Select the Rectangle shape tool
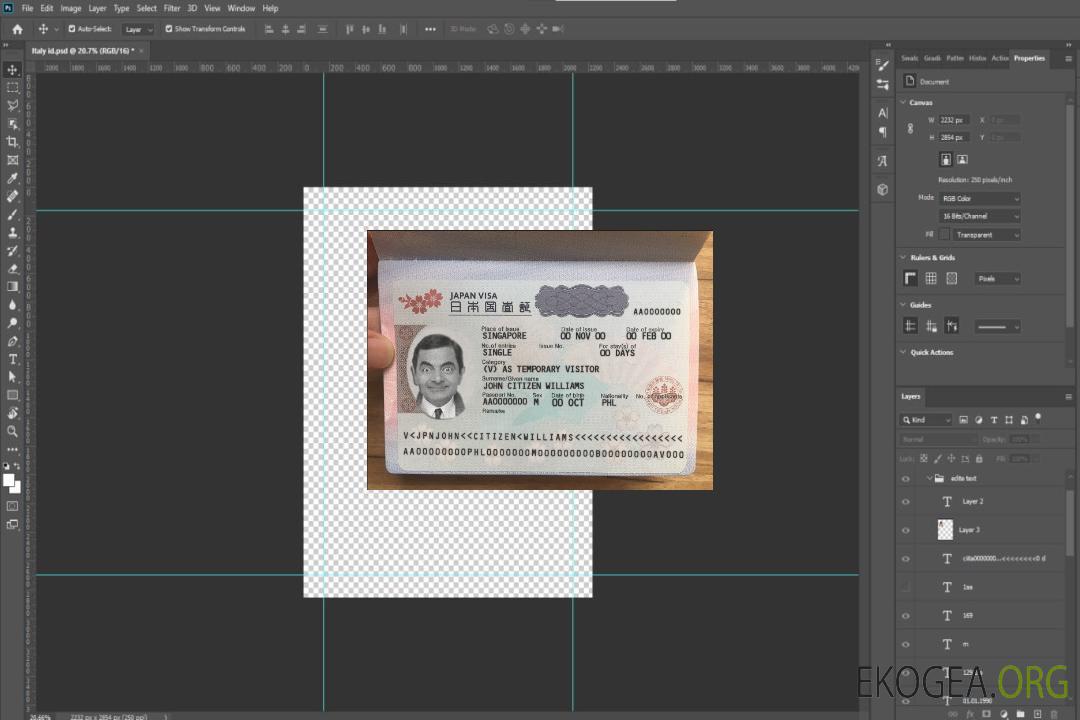This screenshot has width=1080, height=720. pos(12,395)
